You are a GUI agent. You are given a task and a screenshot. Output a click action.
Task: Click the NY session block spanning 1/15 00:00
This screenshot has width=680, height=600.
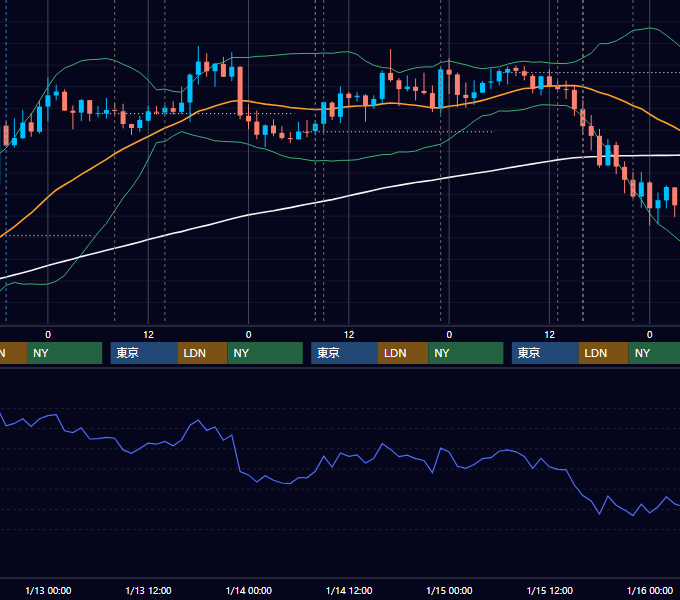pyautogui.click(x=466, y=353)
